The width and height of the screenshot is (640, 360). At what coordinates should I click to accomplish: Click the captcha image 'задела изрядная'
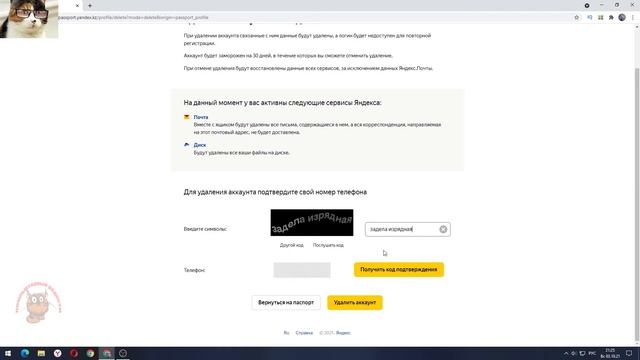(x=312, y=222)
